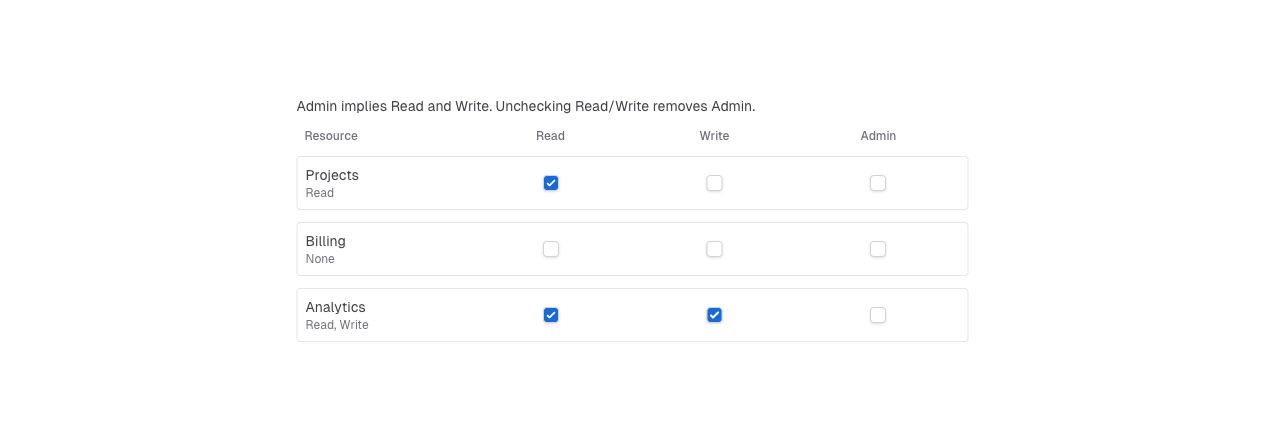Click the Admin column header

[x=878, y=136]
